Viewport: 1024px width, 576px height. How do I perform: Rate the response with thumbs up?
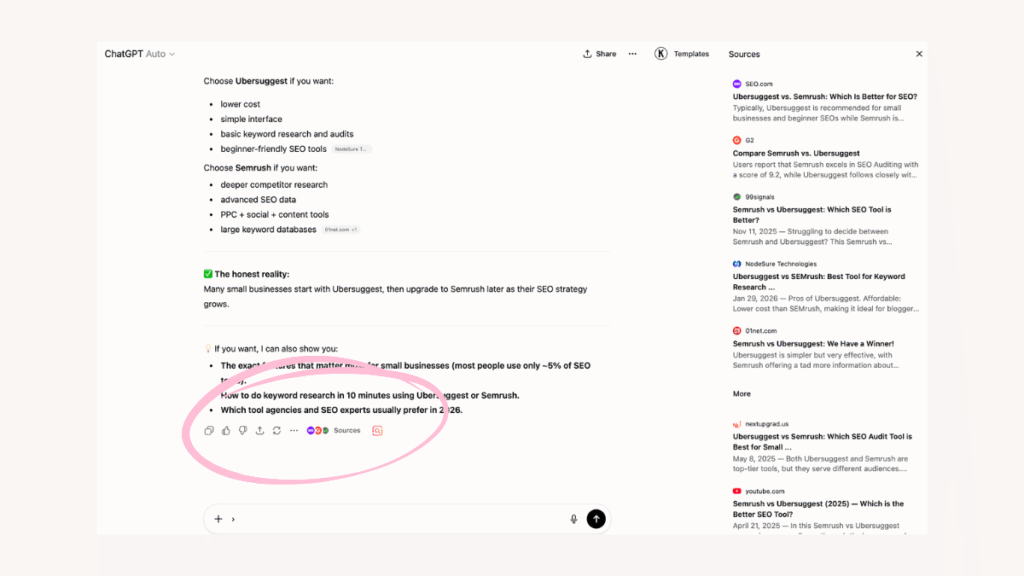227,430
